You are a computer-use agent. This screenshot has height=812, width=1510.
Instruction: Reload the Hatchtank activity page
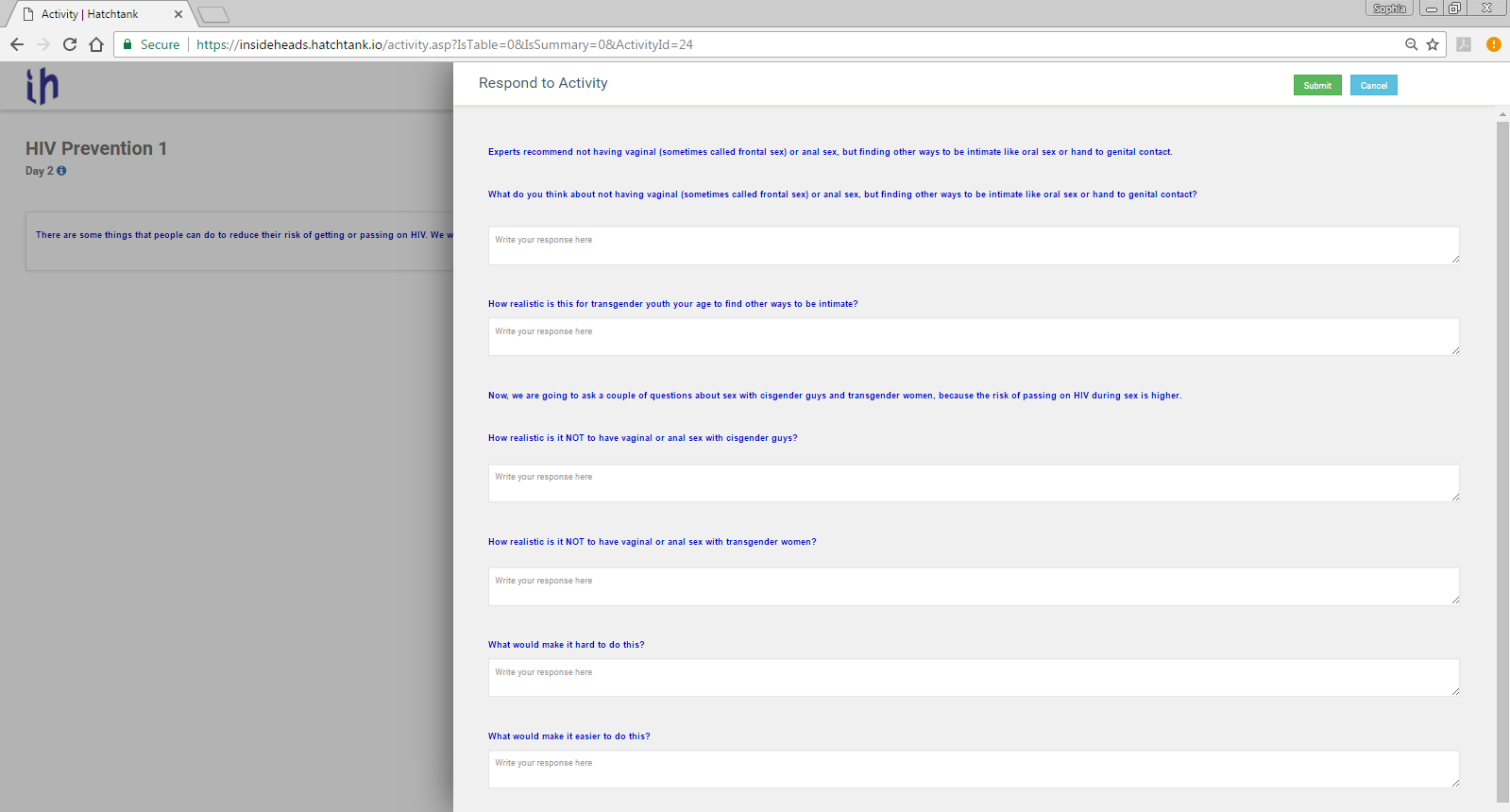[70, 44]
